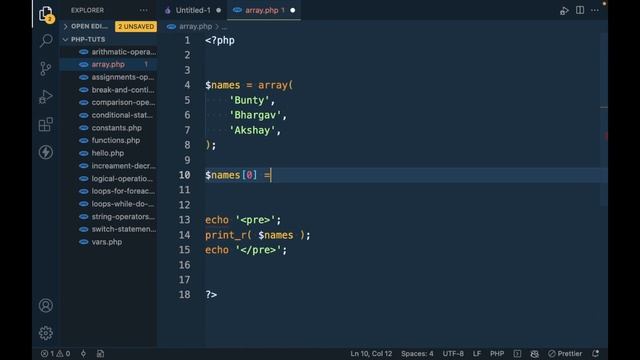This screenshot has width=640, height=360.
Task: Change encoding via UTF-8
Action: tap(453, 353)
